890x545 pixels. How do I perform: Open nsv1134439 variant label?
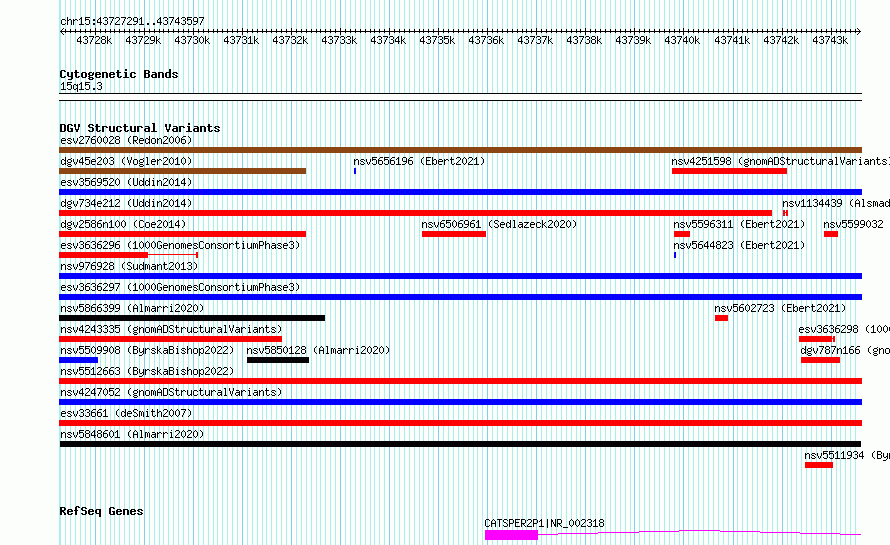click(x=836, y=203)
